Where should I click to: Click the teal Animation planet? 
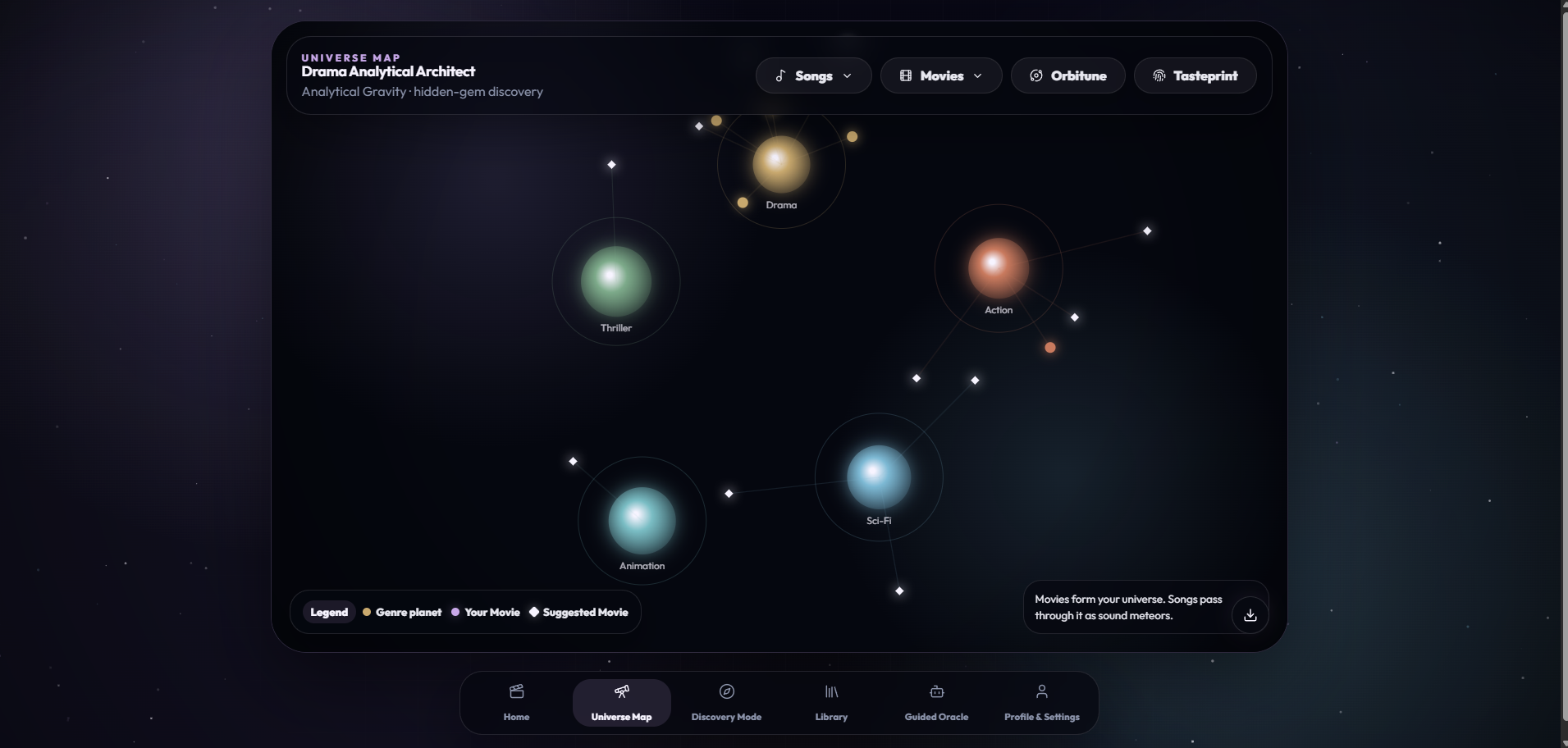tap(642, 521)
